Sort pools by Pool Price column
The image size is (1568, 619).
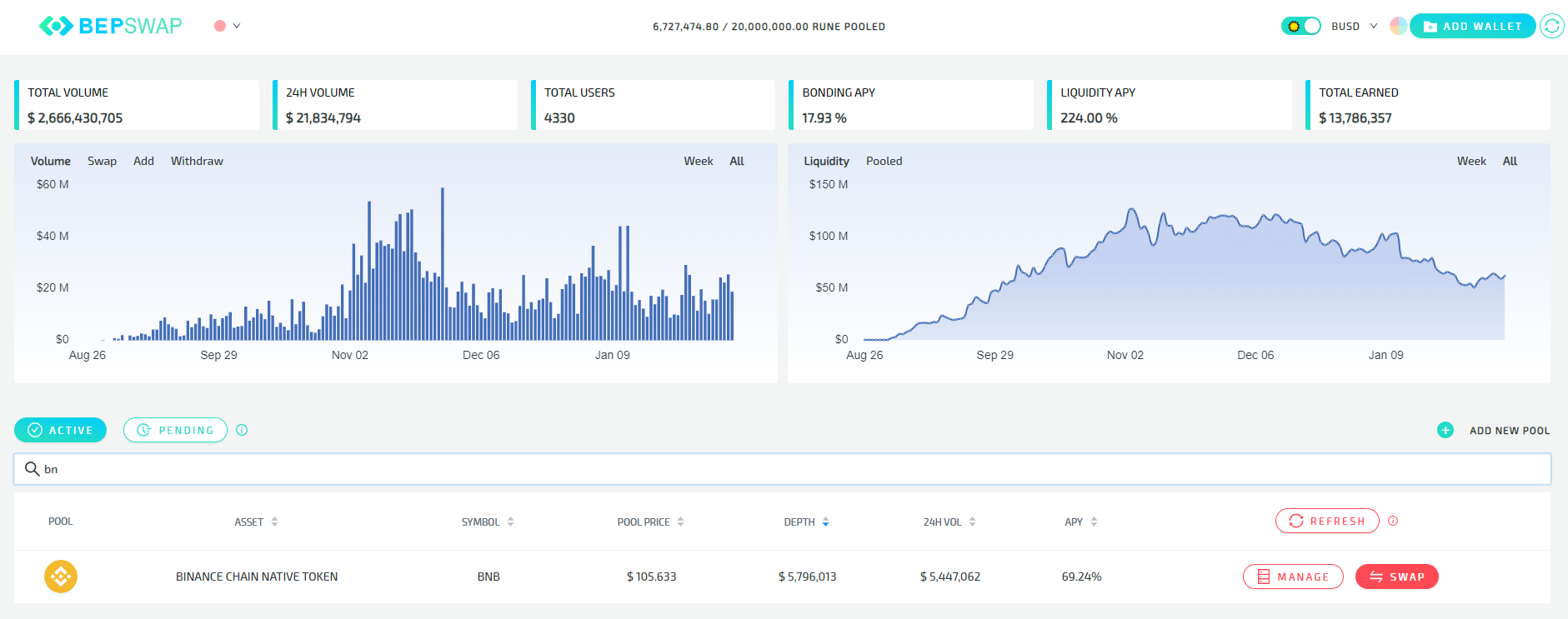(x=650, y=522)
